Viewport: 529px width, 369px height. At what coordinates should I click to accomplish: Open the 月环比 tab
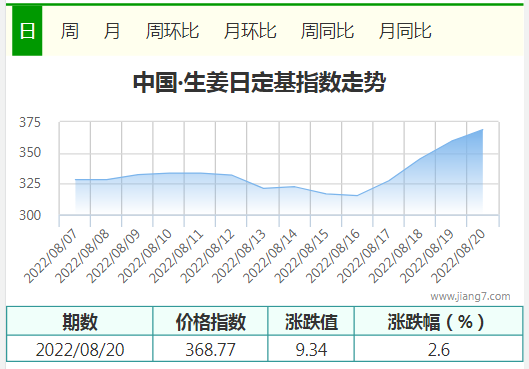point(250,31)
